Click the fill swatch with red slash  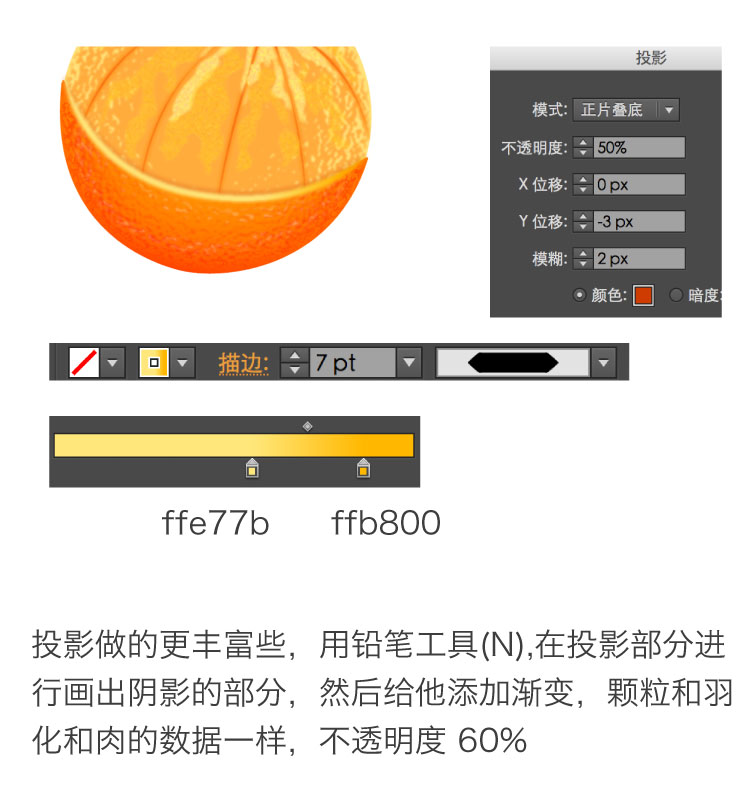coord(84,362)
